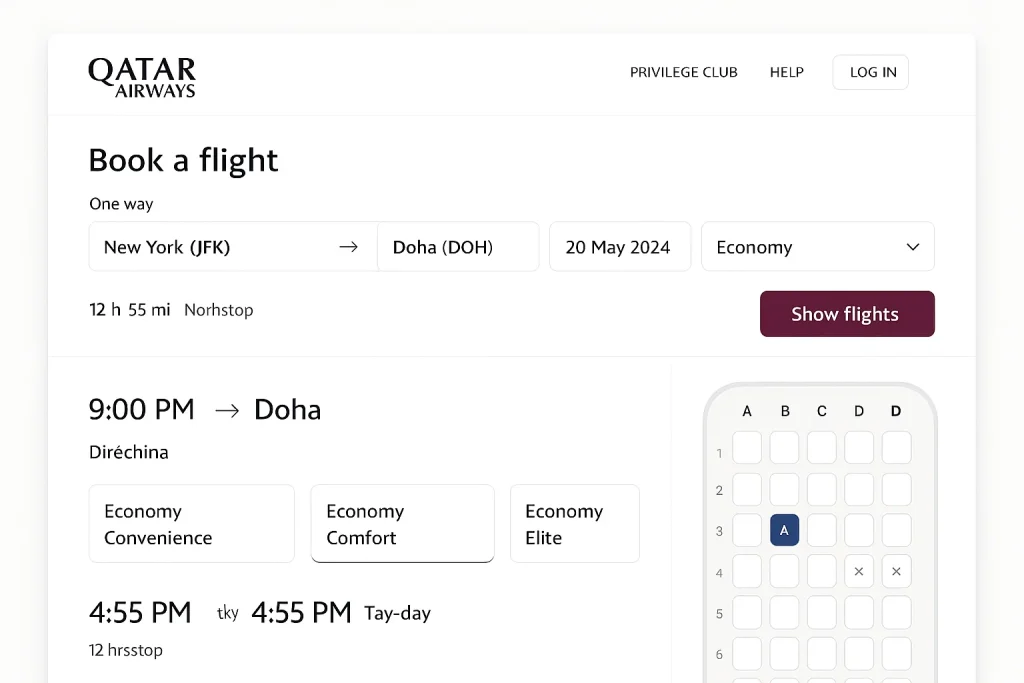Click the chevron in the Economy dropdown

912,247
